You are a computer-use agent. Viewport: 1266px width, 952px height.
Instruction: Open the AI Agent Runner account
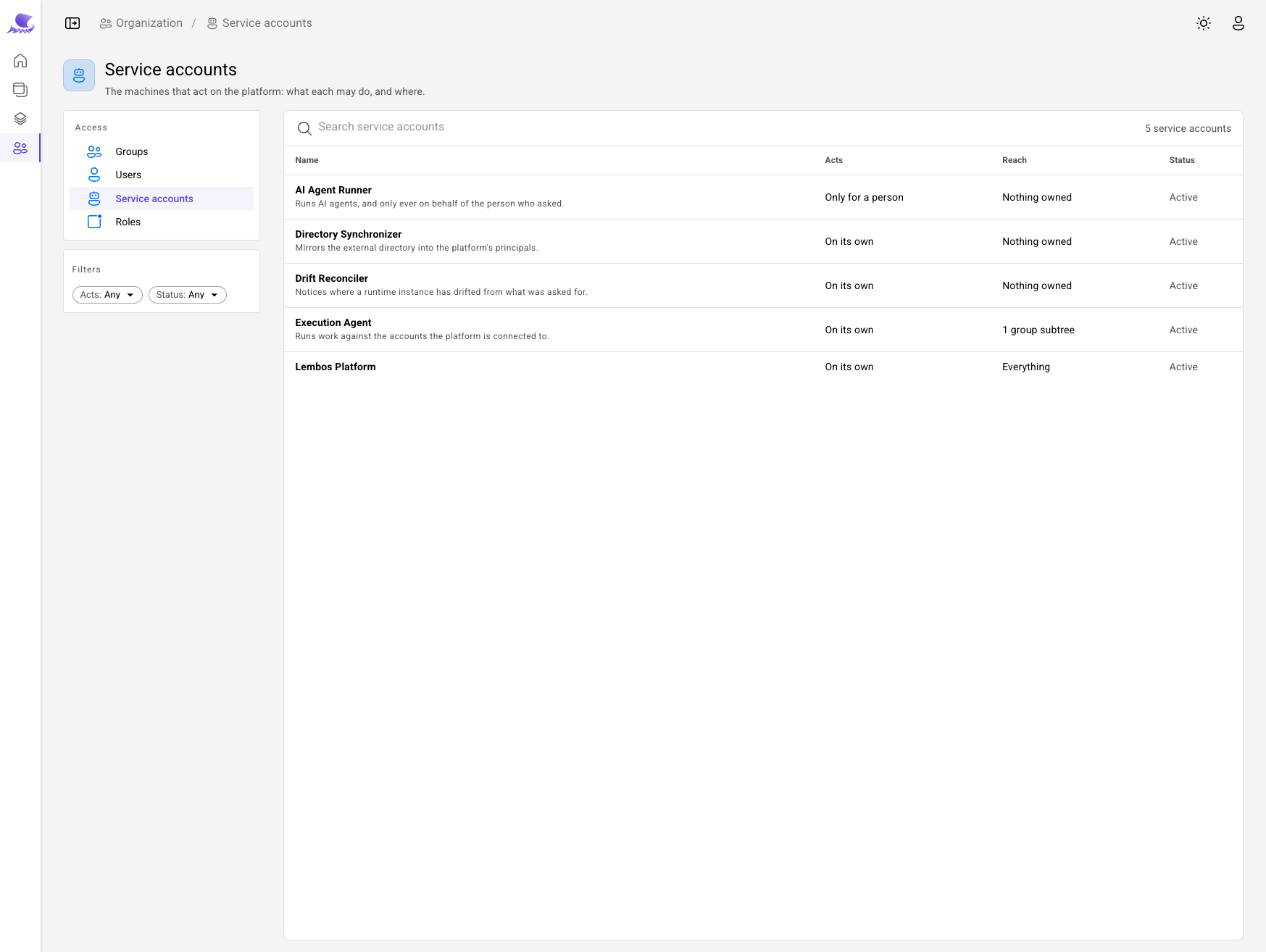tap(763, 197)
